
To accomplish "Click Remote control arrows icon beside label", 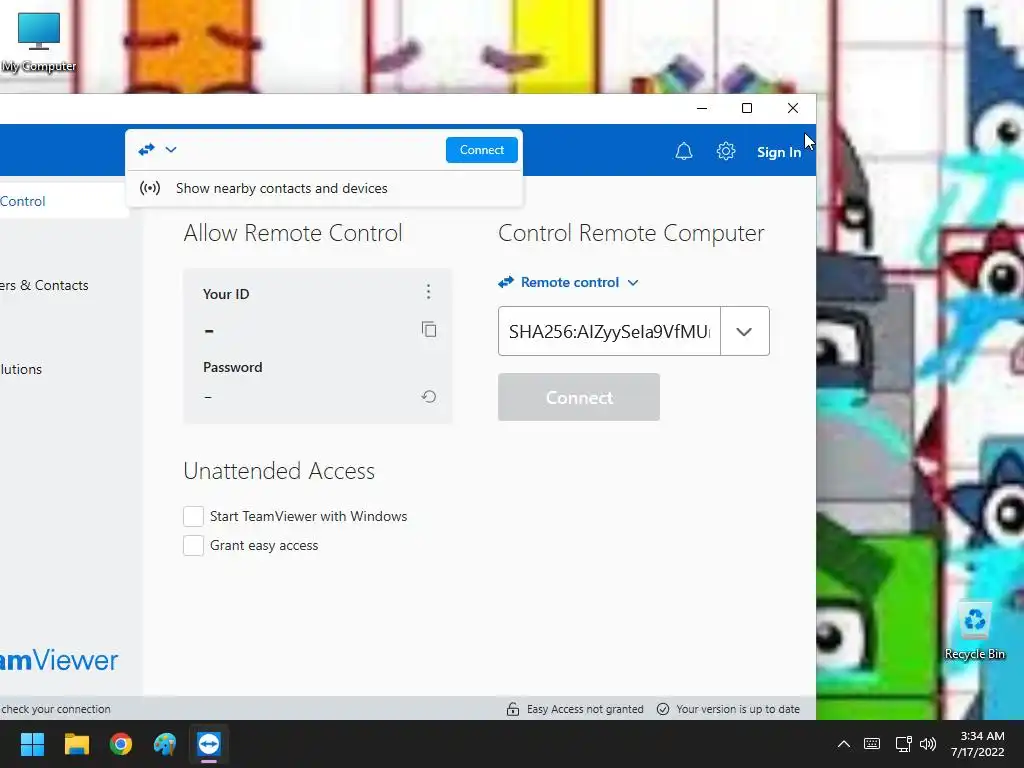I will (506, 282).
